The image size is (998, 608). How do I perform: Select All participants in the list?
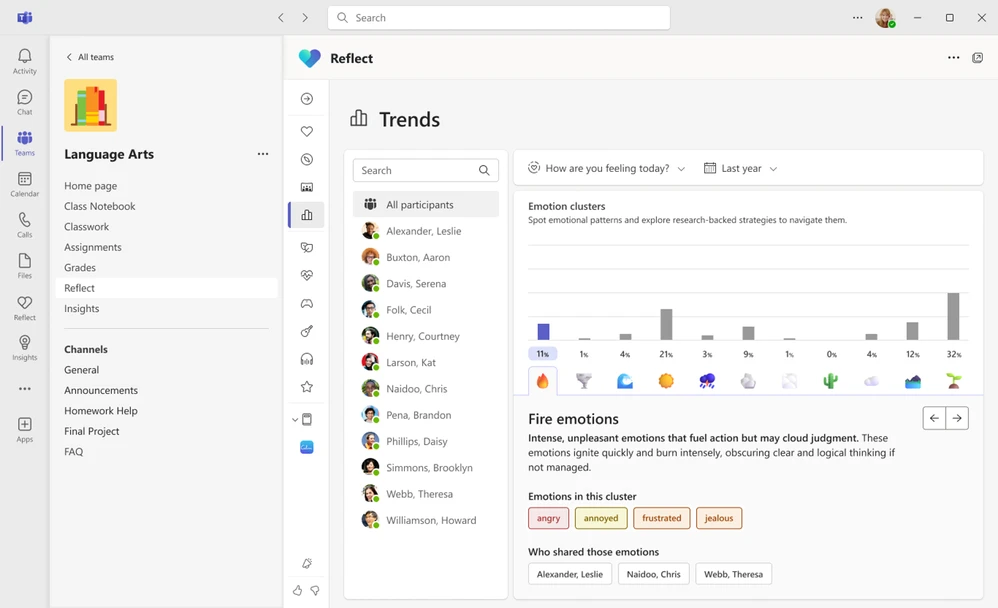click(425, 204)
